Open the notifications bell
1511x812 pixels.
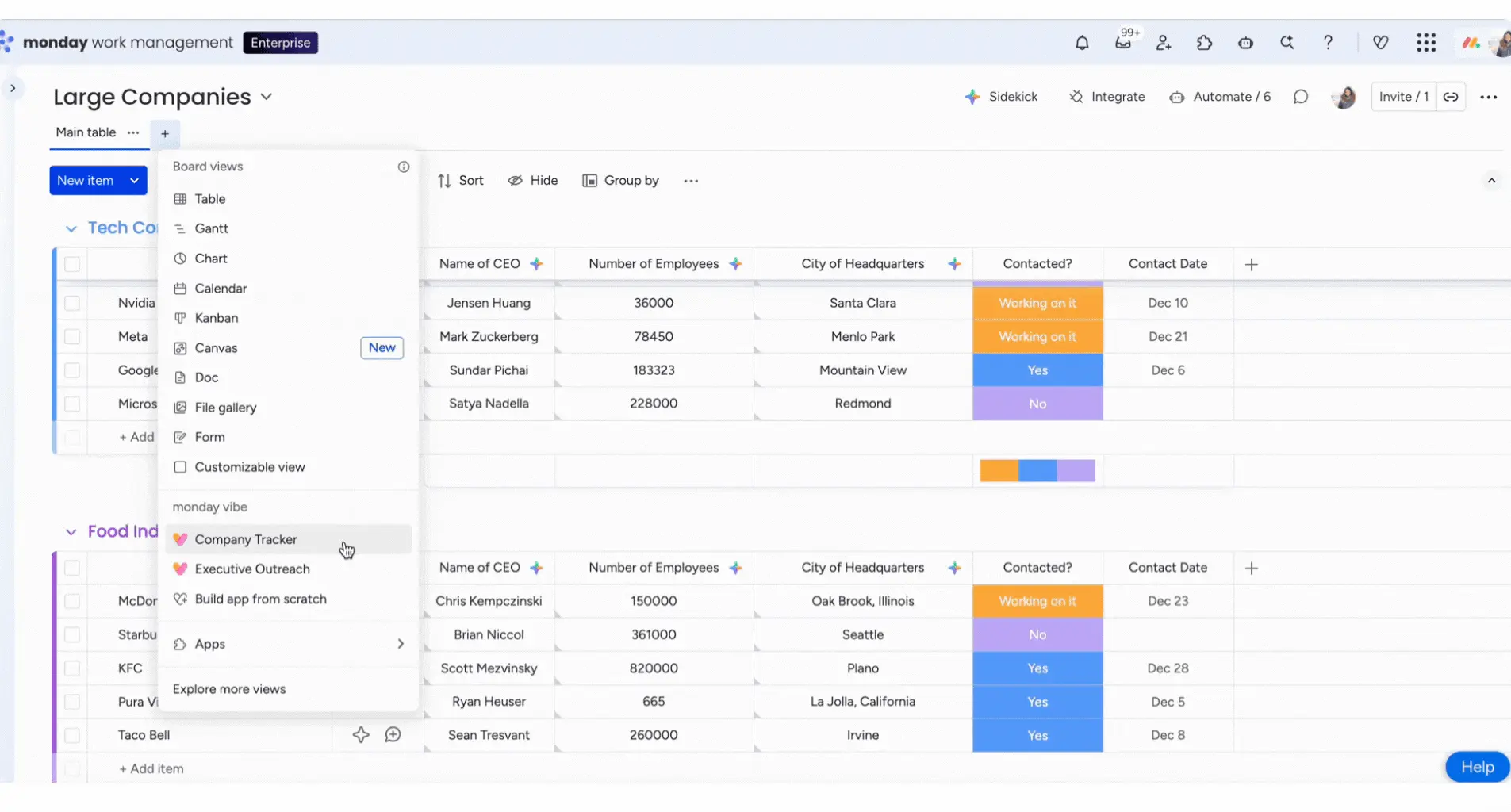(x=1082, y=43)
